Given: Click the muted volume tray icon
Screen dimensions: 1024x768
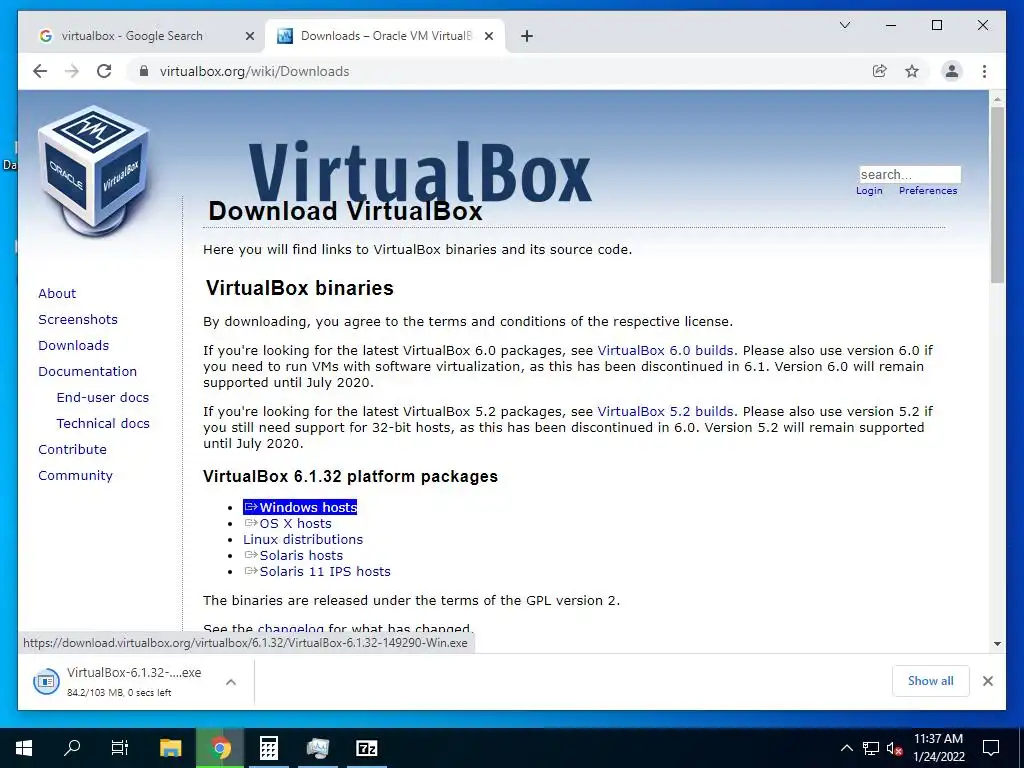Looking at the screenshot, I should point(894,748).
